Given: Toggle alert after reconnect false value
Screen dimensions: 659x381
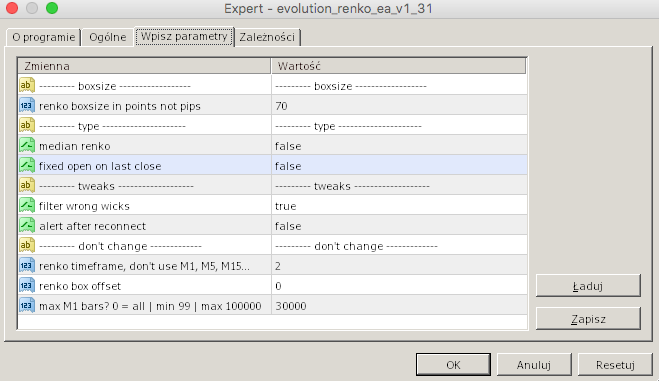Looking at the screenshot, I should pyautogui.click(x=399, y=226).
